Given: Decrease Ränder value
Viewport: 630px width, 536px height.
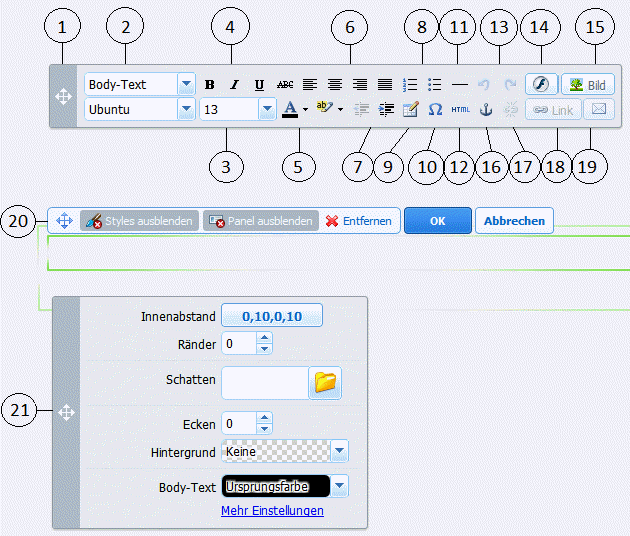Looking at the screenshot, I should point(264,349).
